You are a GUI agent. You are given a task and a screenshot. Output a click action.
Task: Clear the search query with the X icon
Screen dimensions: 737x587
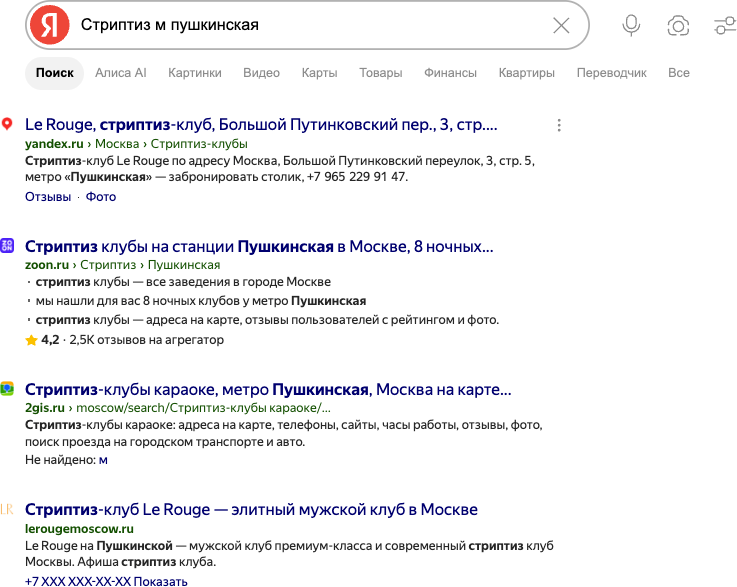(x=561, y=25)
